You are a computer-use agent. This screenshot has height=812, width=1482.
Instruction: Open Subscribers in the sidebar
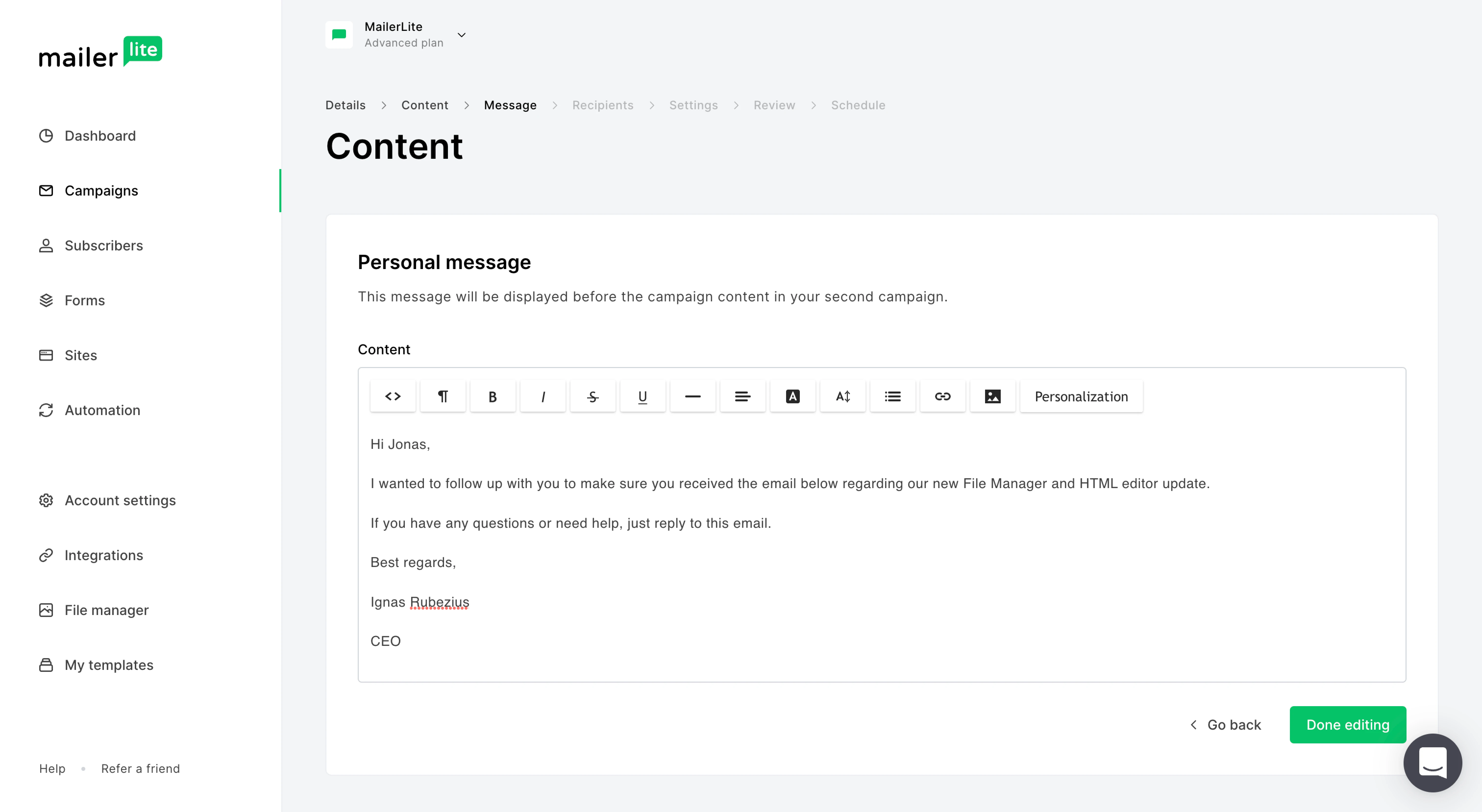[x=104, y=246]
